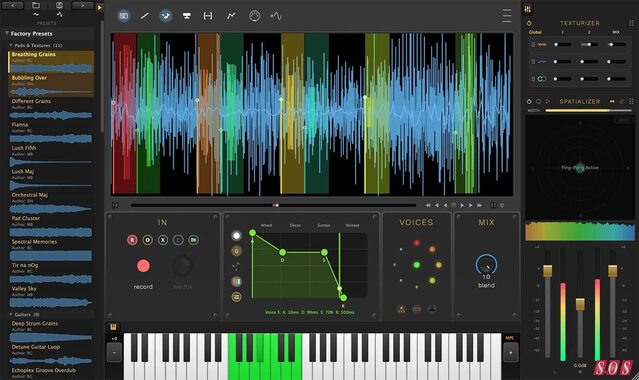The image size is (639, 380).
Task: Load the Valley Sky preset
Action: (51, 296)
